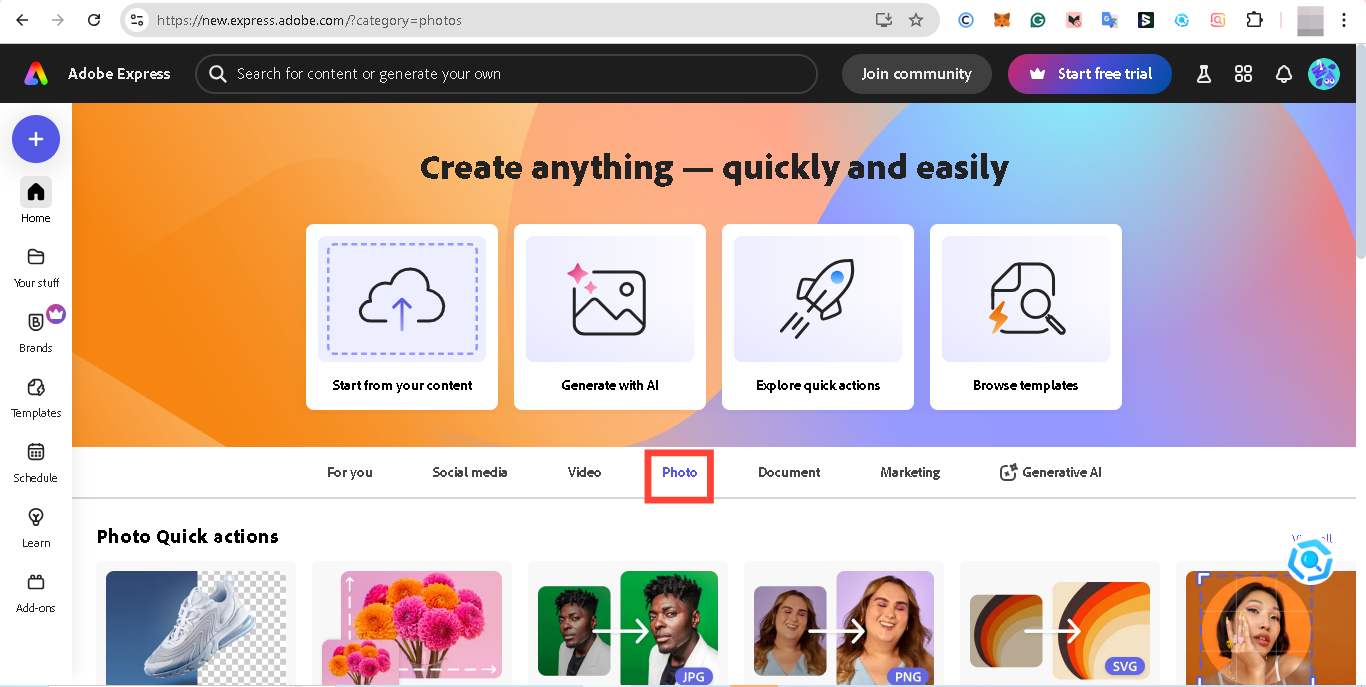This screenshot has height=687, width=1366.
Task: Click the MetaMask fox extension icon
Action: pyautogui.click(x=1001, y=20)
